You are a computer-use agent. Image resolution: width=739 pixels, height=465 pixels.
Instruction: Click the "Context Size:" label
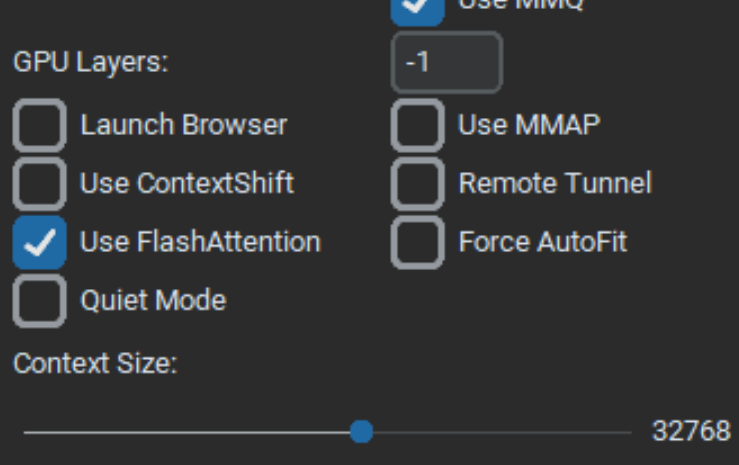point(95,363)
